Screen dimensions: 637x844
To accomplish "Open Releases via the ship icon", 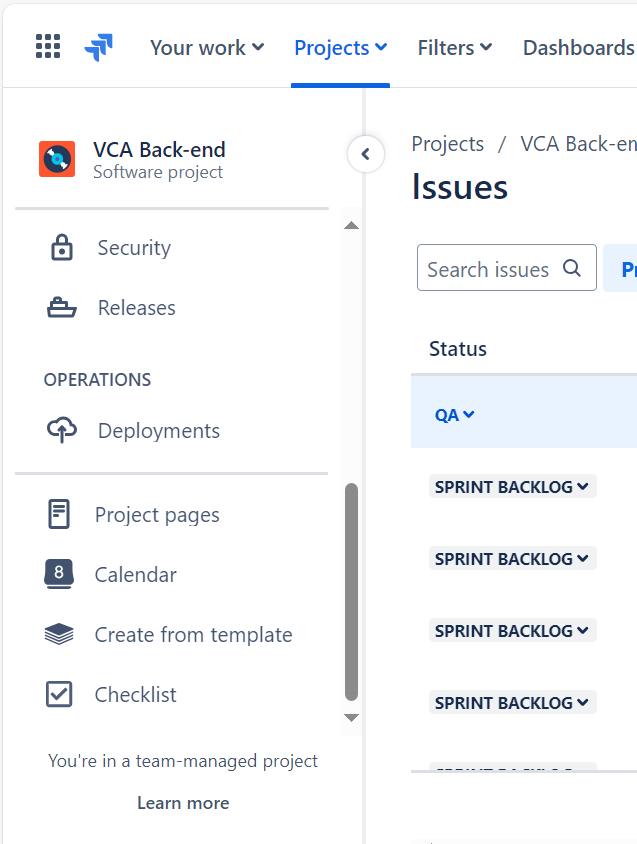I will (x=62, y=308).
